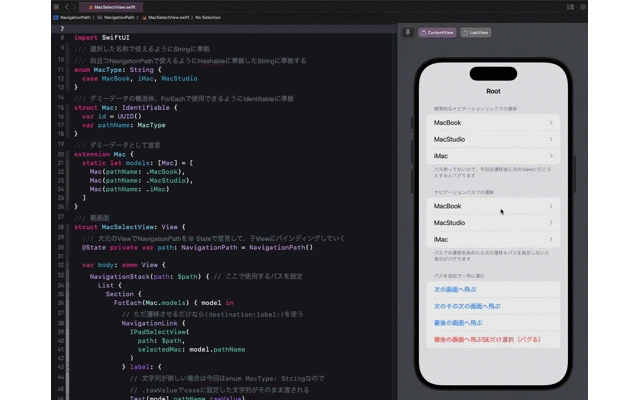Click the var pathName: MacType line
The width and height of the screenshot is (640, 400).
124,125
